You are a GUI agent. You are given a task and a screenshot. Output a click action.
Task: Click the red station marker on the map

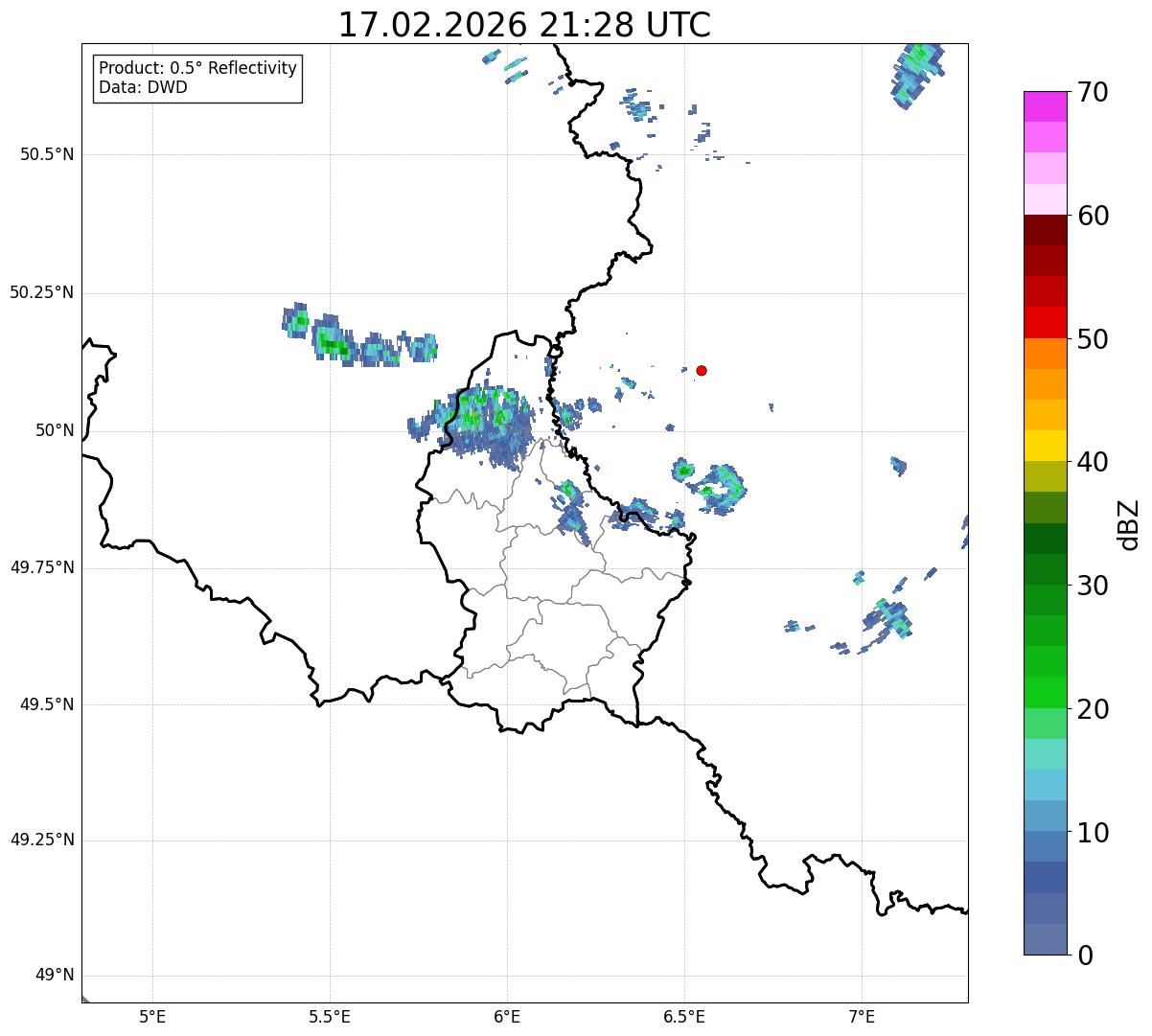click(702, 371)
